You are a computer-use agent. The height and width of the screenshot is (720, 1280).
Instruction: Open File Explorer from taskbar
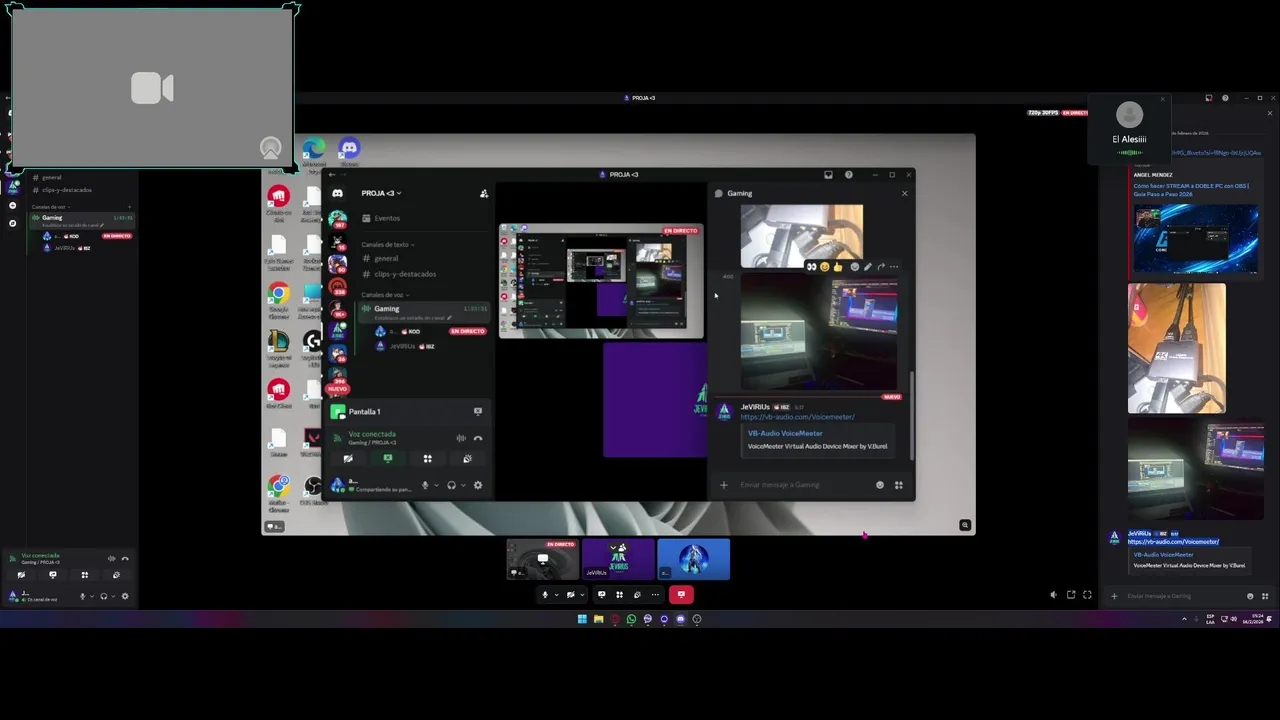[x=599, y=619]
